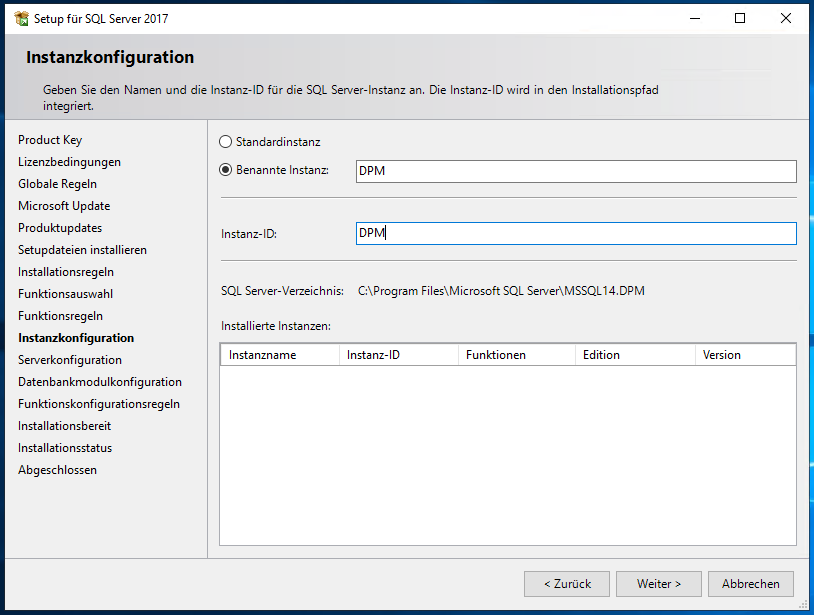This screenshot has width=814, height=615.
Task: Select Funktionskonfigurationsregeln step in sidebar
Action: [x=99, y=404]
